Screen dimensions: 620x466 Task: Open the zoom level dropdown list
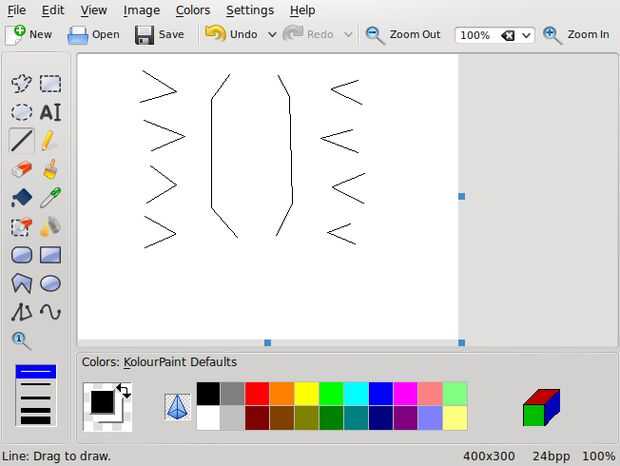526,36
